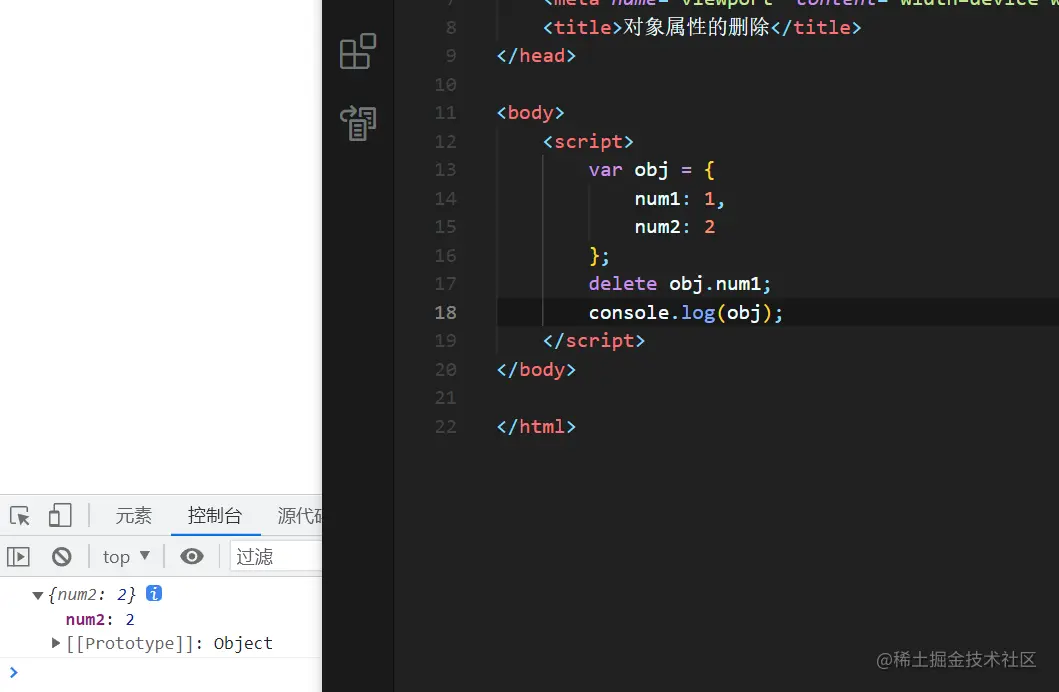The image size is (1059, 692).
Task: Click line number 13 in the editor gutter
Action: [446, 169]
